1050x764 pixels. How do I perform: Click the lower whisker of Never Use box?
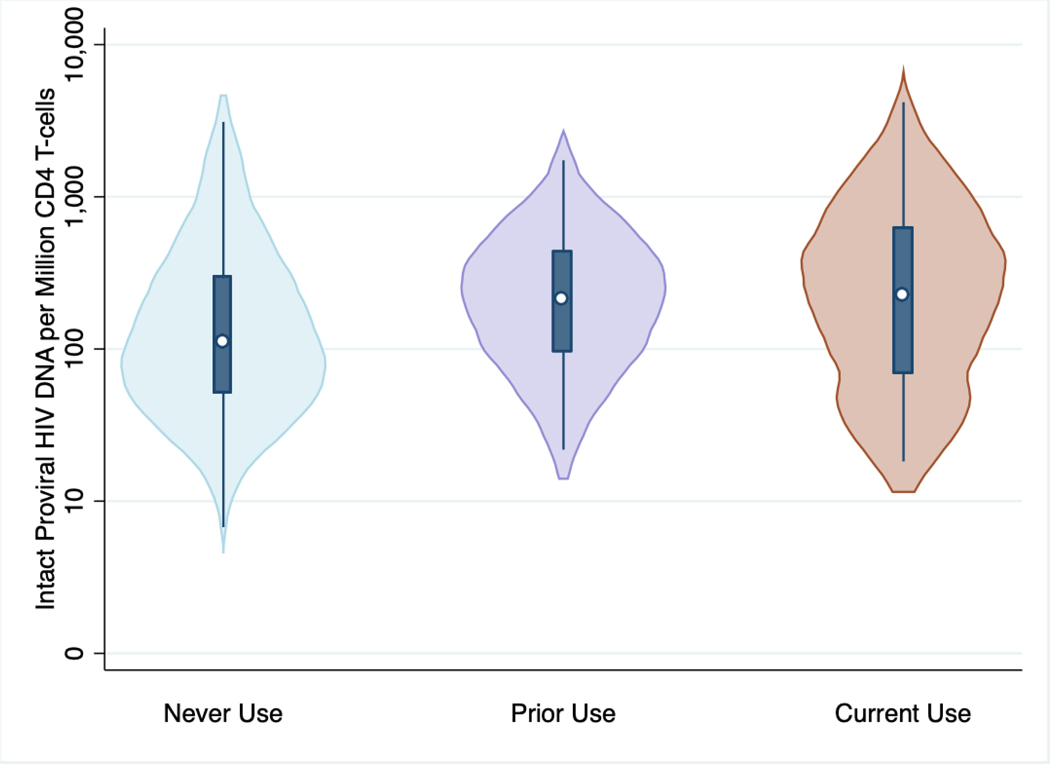pyautogui.click(x=223, y=460)
